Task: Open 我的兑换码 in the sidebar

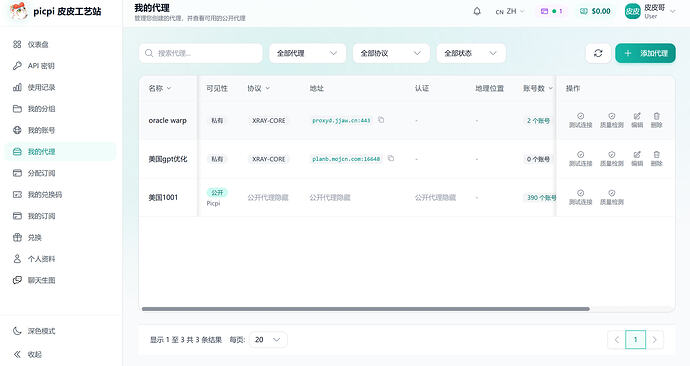Action: tap(61, 194)
